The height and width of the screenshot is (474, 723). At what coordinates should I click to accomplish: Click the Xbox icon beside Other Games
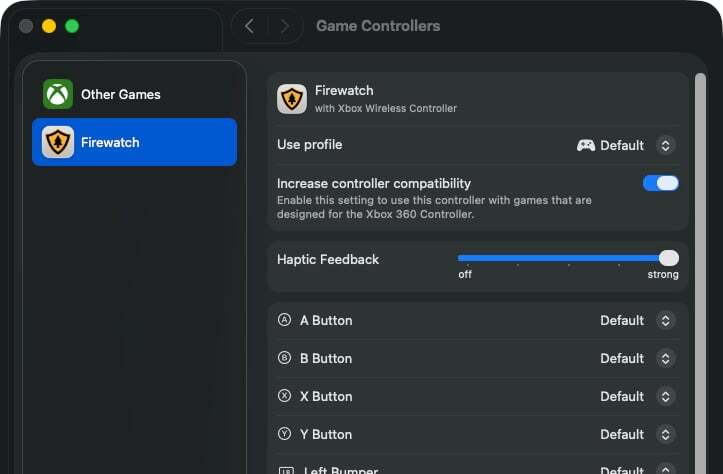pyautogui.click(x=58, y=94)
